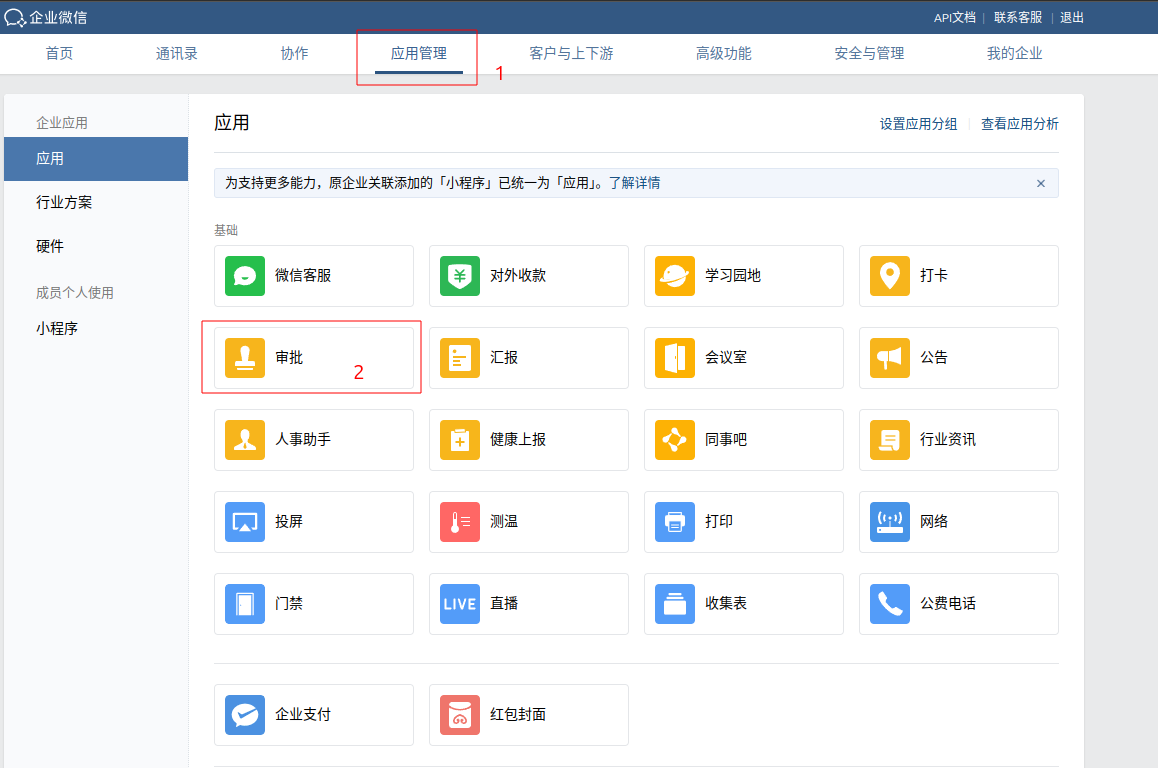
Task: Click the 红包封面 red envelope icon
Action: [x=460, y=715]
